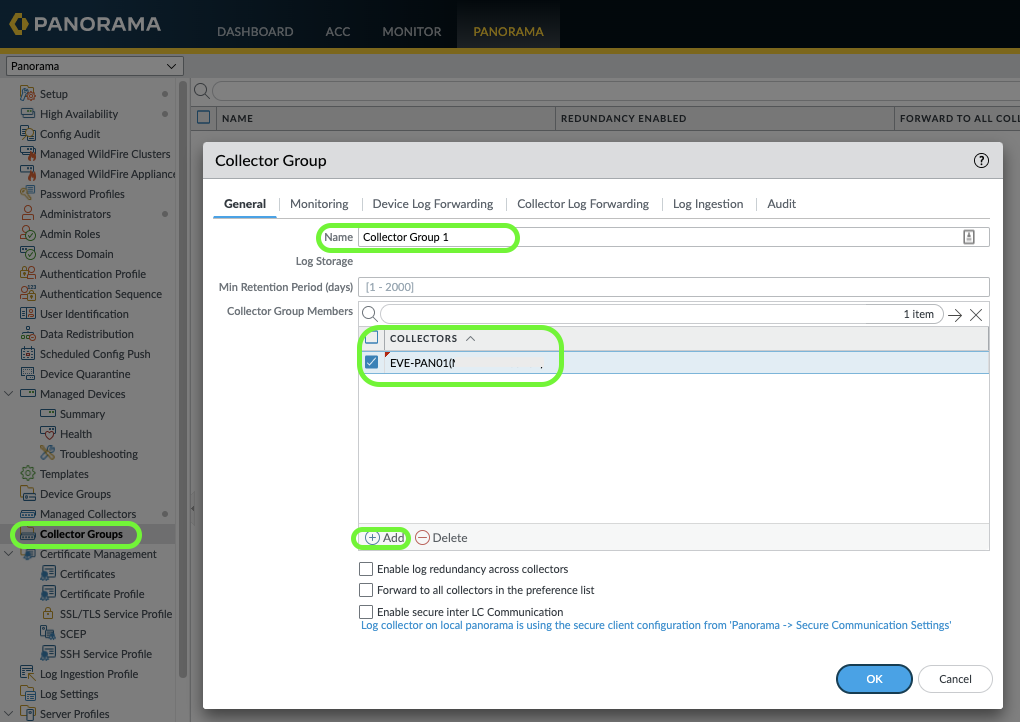Clear the collector filter with the X icon
Image resolution: width=1020 pixels, height=722 pixels.
[976, 313]
